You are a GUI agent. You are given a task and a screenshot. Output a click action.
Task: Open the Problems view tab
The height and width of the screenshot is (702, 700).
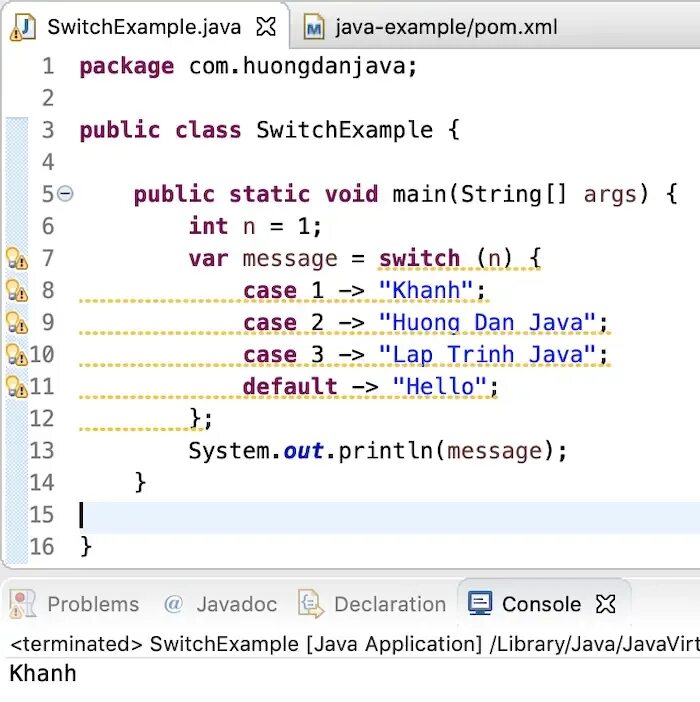pyautogui.click(x=75, y=604)
